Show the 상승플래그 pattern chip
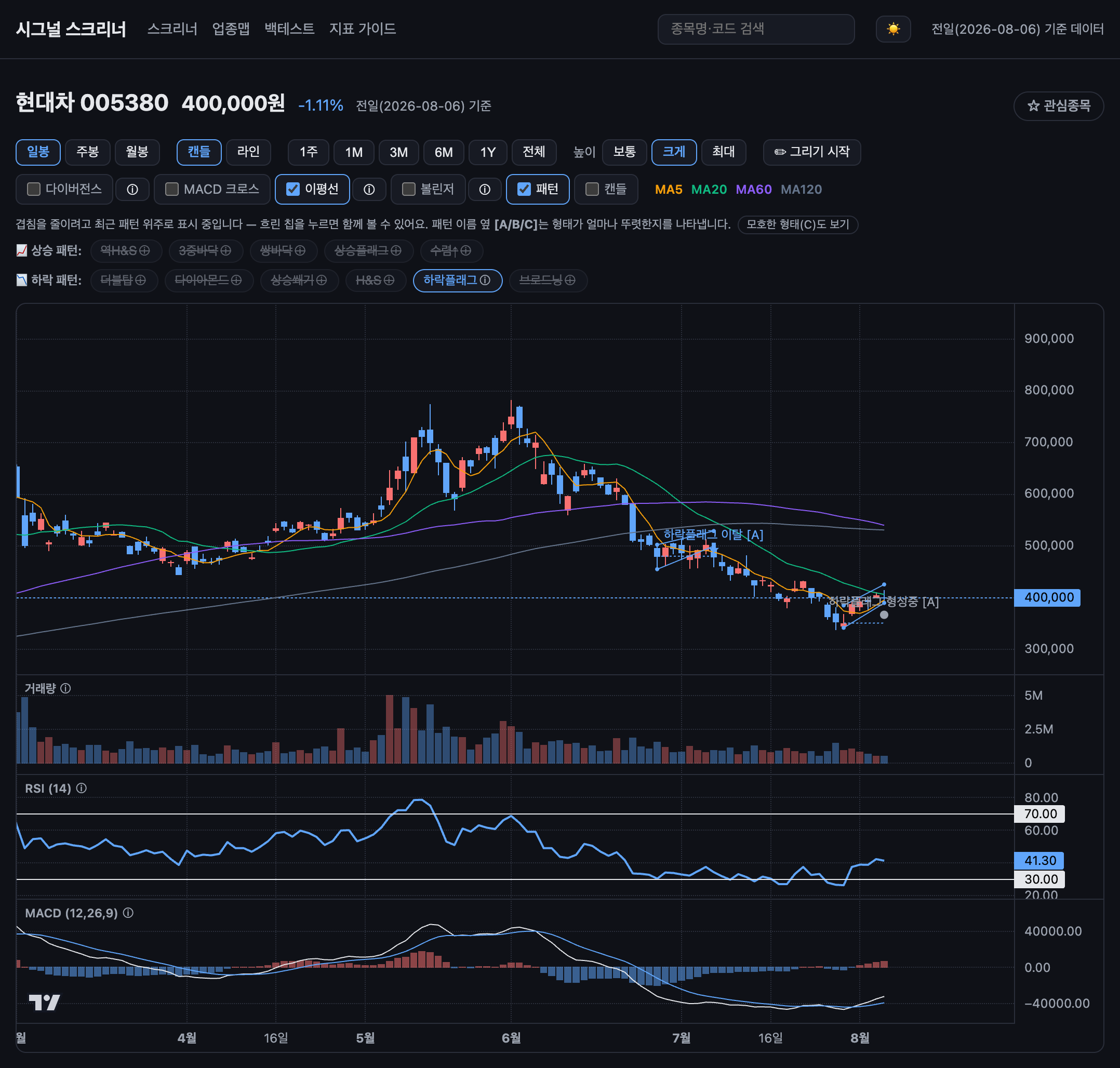1120x1068 pixels. click(368, 250)
